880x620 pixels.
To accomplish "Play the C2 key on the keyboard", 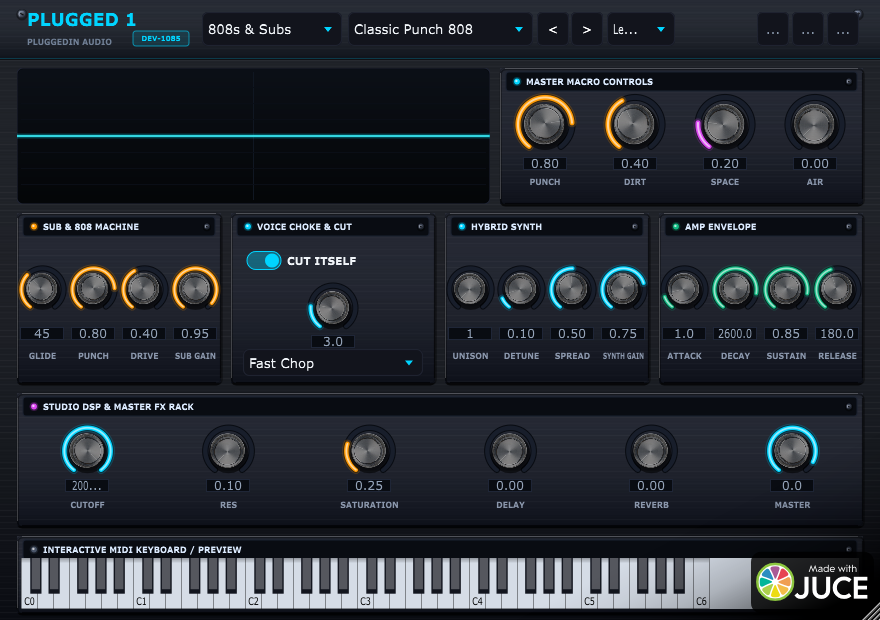I will pyautogui.click(x=253, y=600).
